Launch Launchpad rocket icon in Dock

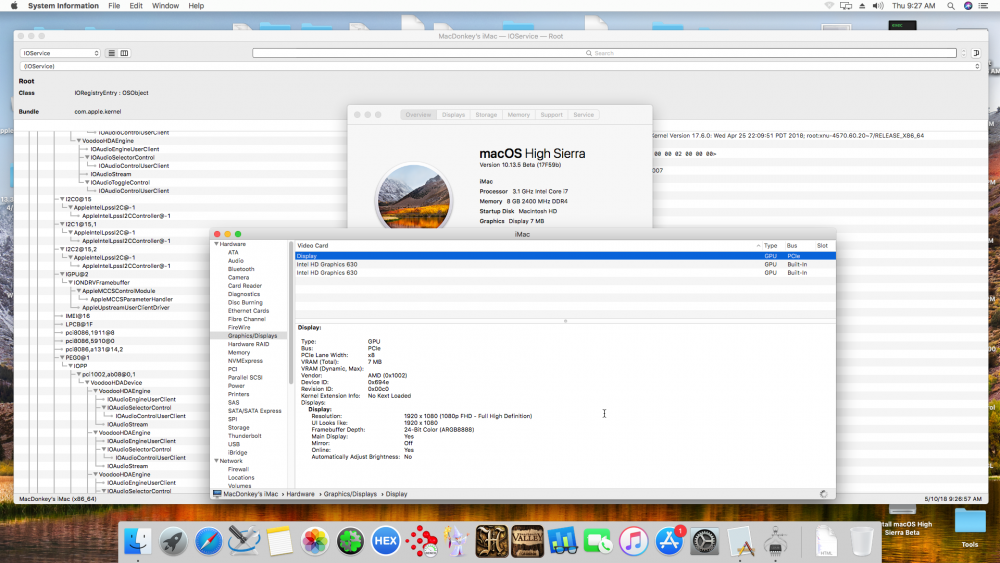click(x=173, y=541)
